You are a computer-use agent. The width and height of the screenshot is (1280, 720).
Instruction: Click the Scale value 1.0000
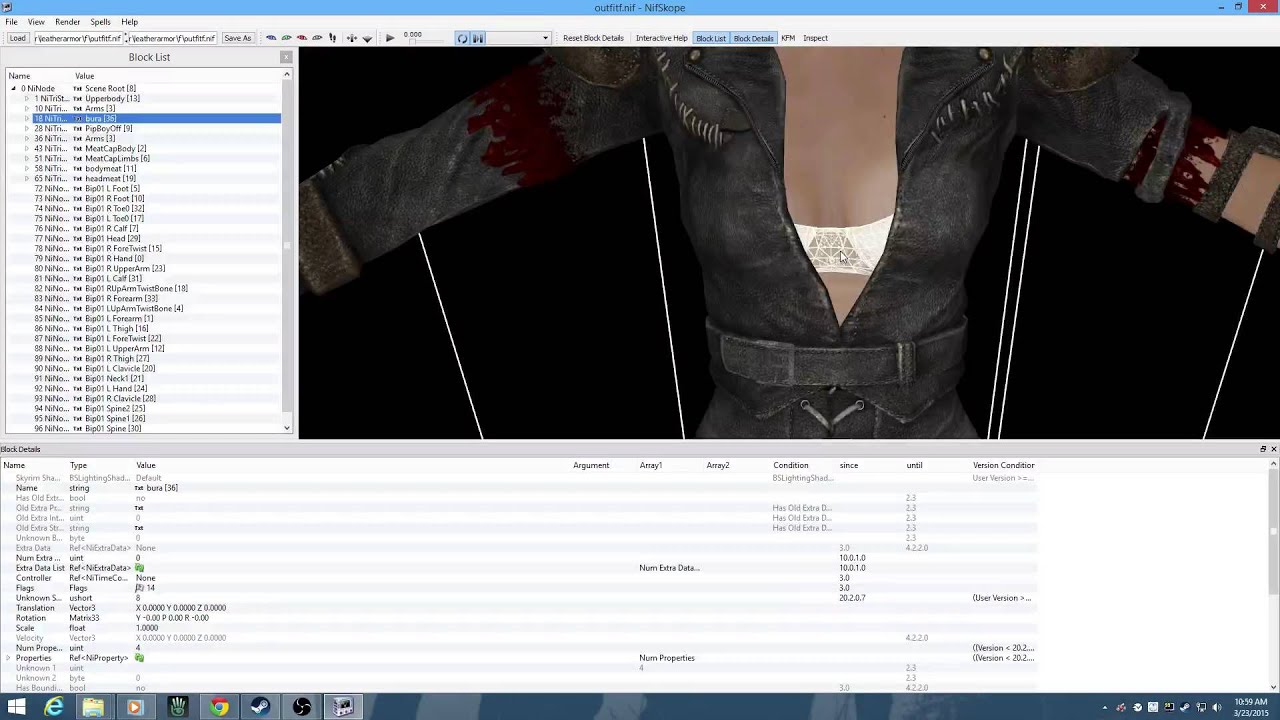pos(147,628)
